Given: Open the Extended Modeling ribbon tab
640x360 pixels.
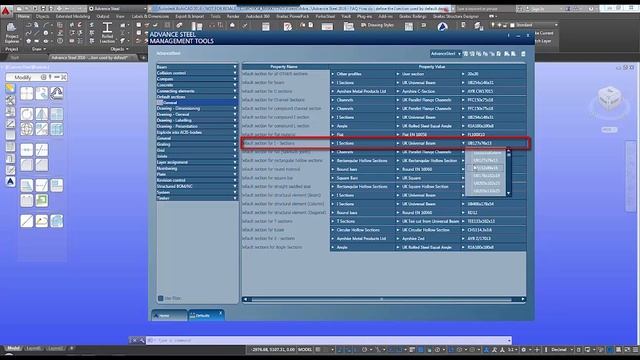Looking at the screenshot, I should pyautogui.click(x=73, y=16).
